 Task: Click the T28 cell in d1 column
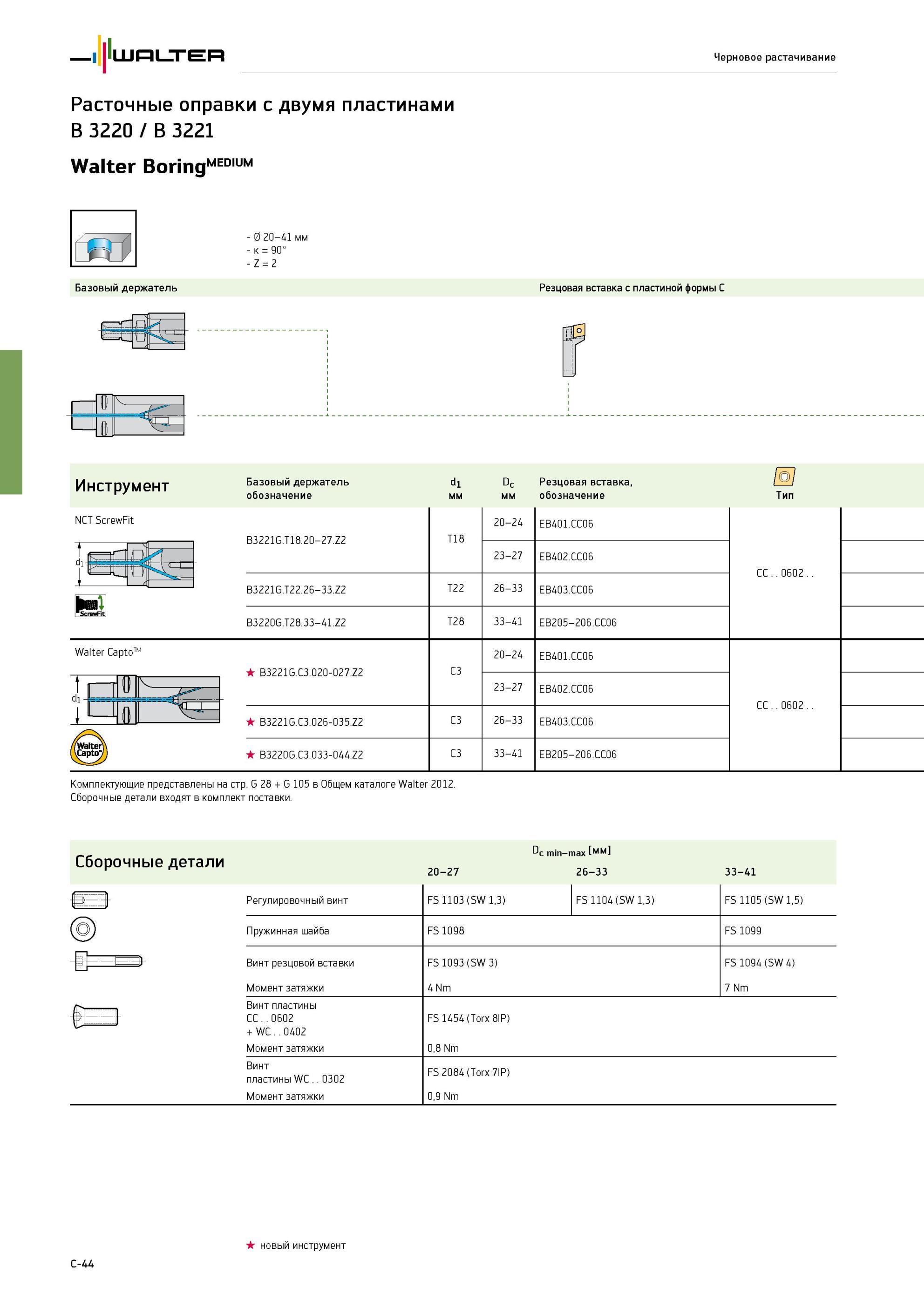point(456,622)
